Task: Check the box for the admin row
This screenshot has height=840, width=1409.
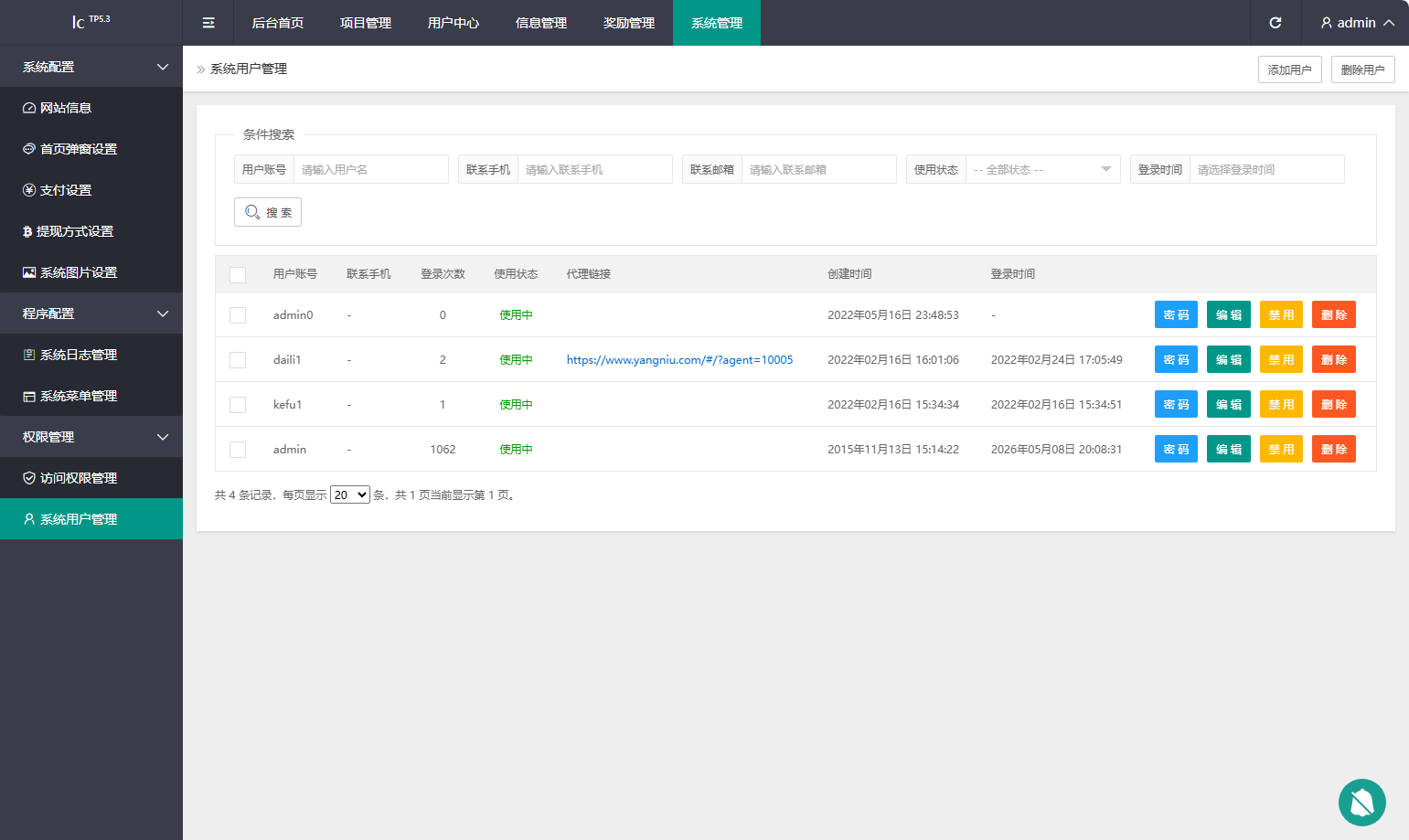Action: pos(238,450)
